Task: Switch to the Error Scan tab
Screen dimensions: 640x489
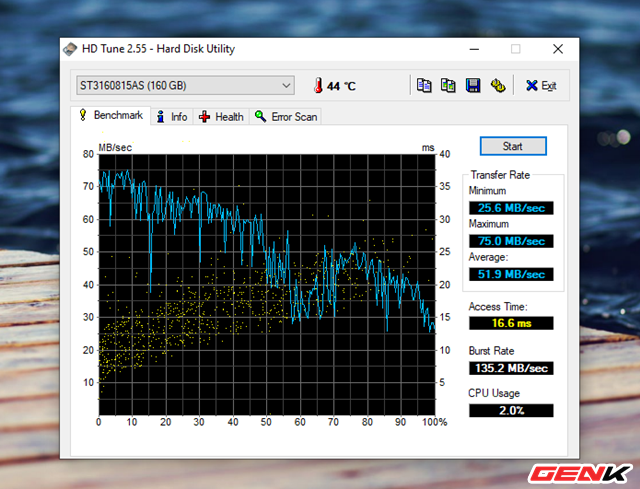Action: [286, 117]
